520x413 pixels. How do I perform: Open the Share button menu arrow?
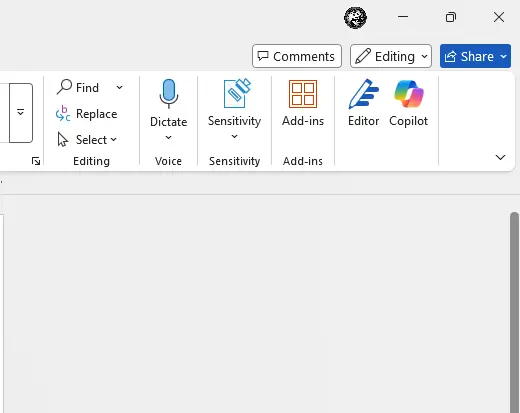[503, 56]
